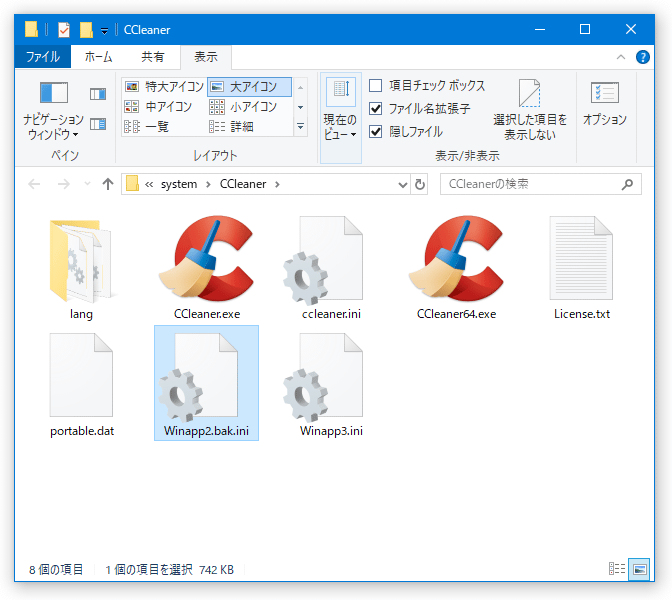Screen dimensions: 672x600
Task: Expand the layout gallery more arrow
Action: click(300, 126)
